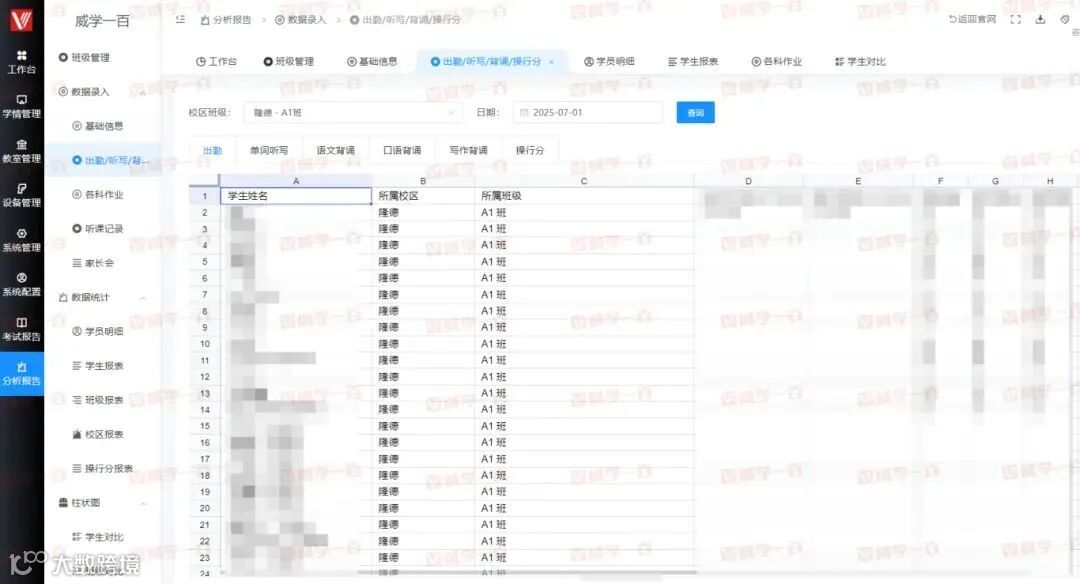This screenshot has width=1080, height=584.
Task: Close the 出勤/听写/背诵/操行分 tab
Action: (x=552, y=62)
